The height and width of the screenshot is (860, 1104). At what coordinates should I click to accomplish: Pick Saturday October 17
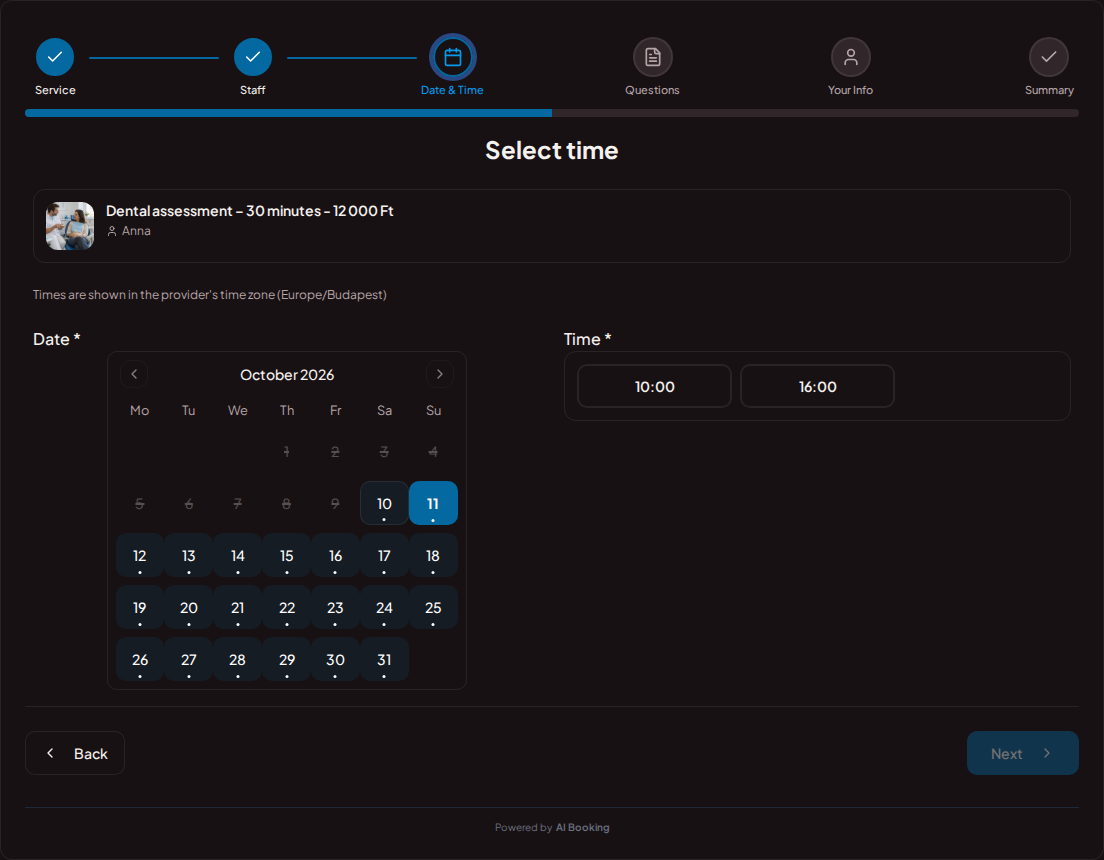(x=384, y=555)
